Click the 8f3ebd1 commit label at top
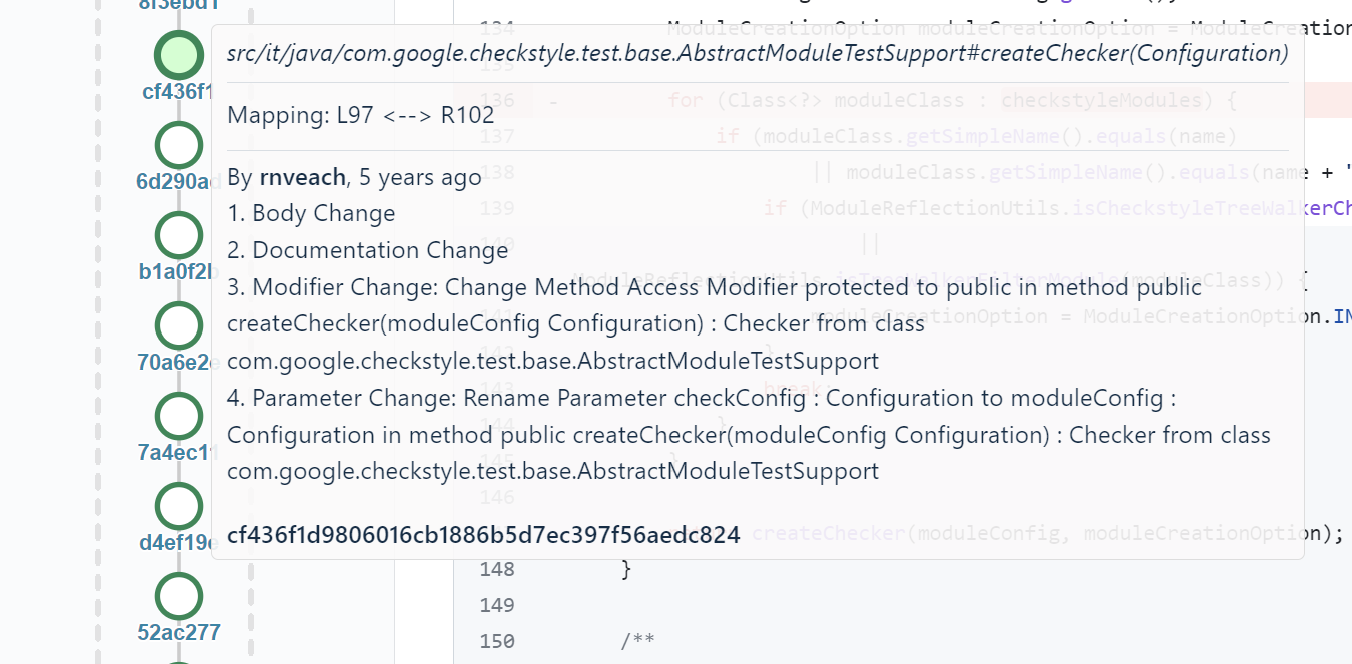 click(x=179, y=5)
